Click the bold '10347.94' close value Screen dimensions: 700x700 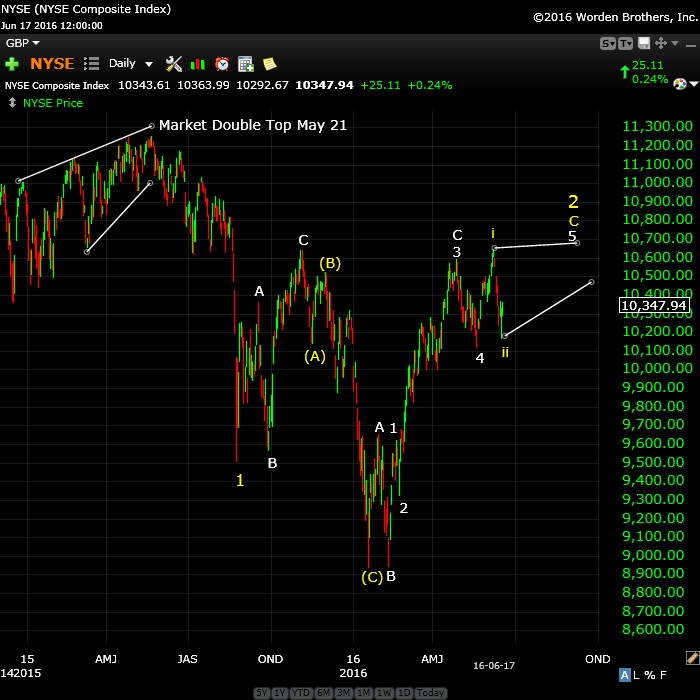(324, 85)
